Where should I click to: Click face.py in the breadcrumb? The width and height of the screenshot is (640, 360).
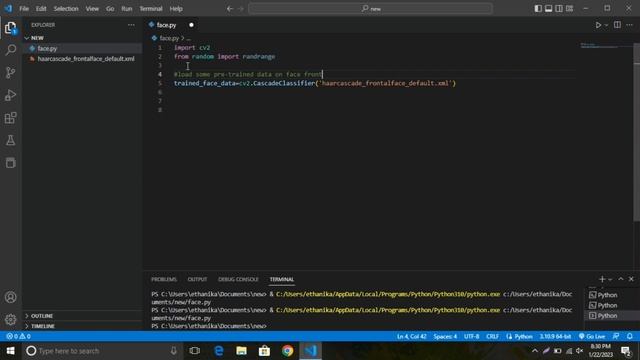[169, 38]
